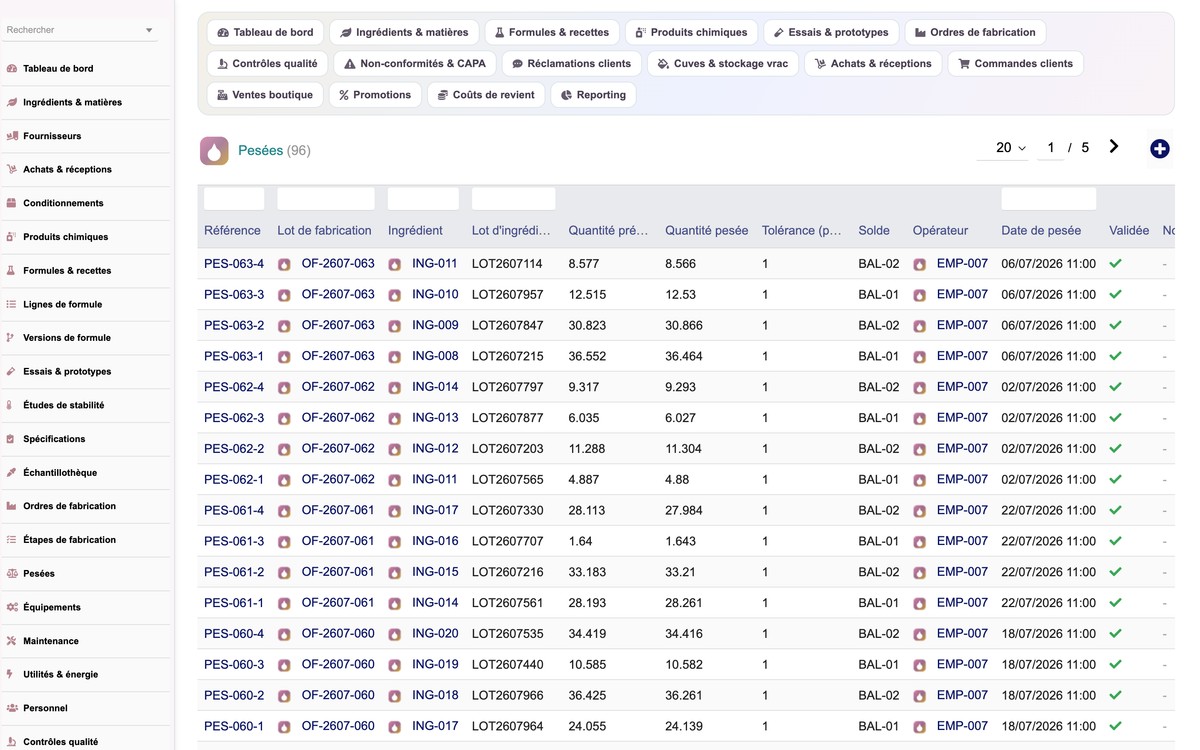The height and width of the screenshot is (750, 1200).
Task: Open Formules & recettes top tab
Action: [x=551, y=33]
